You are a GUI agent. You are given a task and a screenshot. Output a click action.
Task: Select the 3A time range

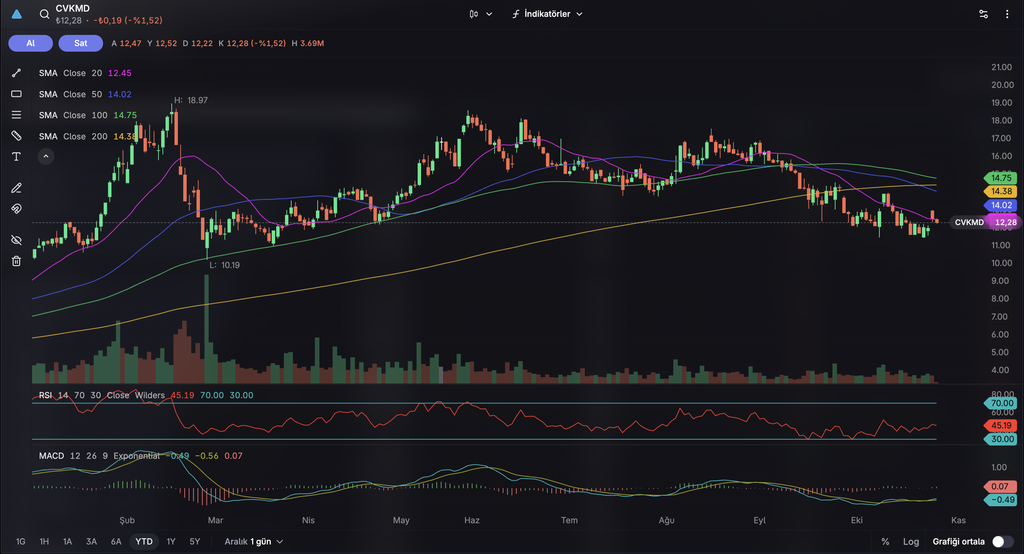91,542
